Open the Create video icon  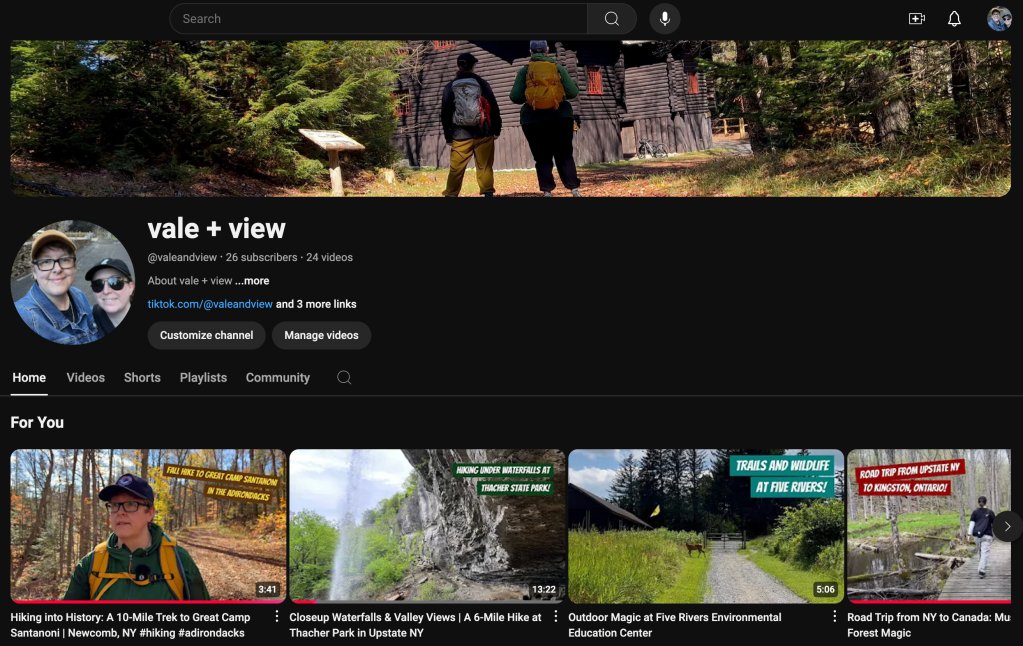916,19
